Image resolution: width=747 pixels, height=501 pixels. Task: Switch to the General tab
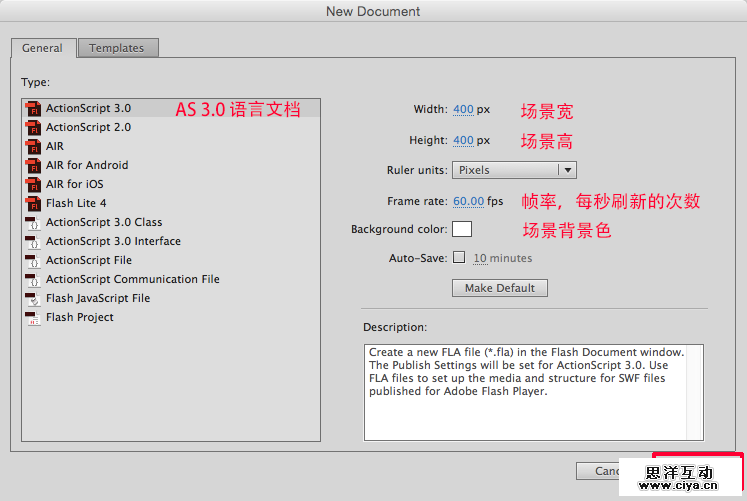coord(43,48)
